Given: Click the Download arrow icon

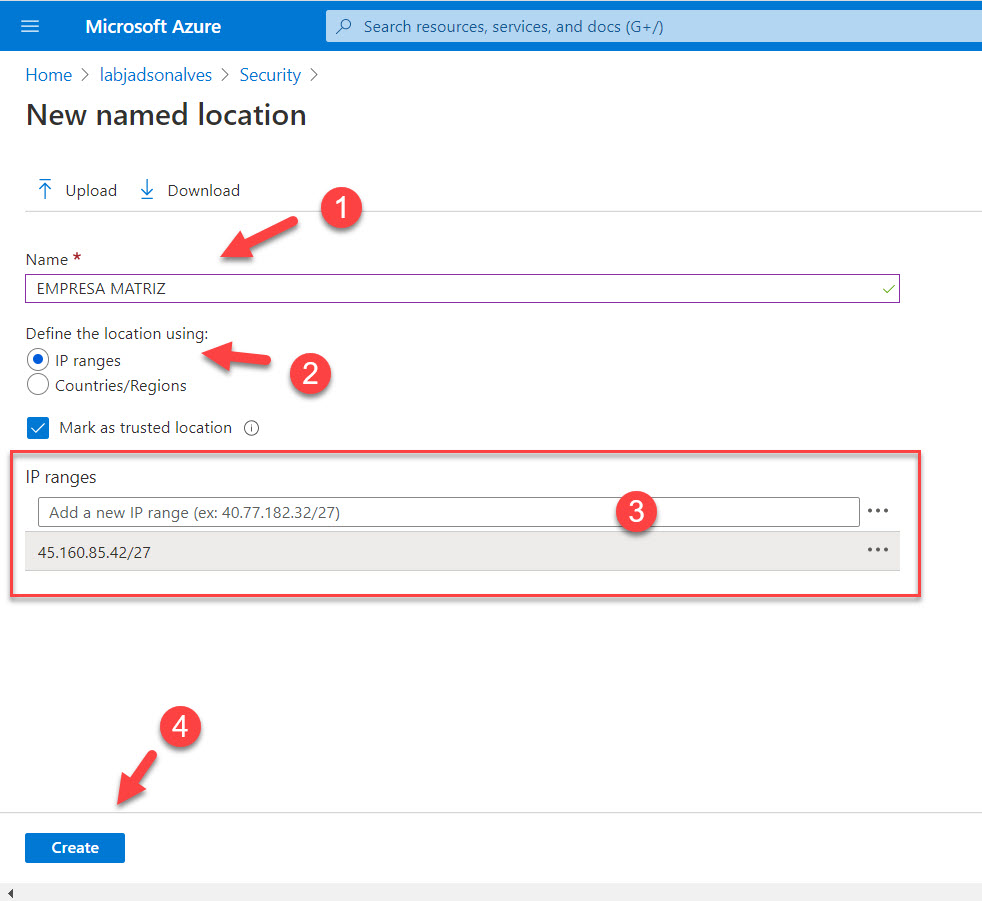Looking at the screenshot, I should tap(147, 190).
